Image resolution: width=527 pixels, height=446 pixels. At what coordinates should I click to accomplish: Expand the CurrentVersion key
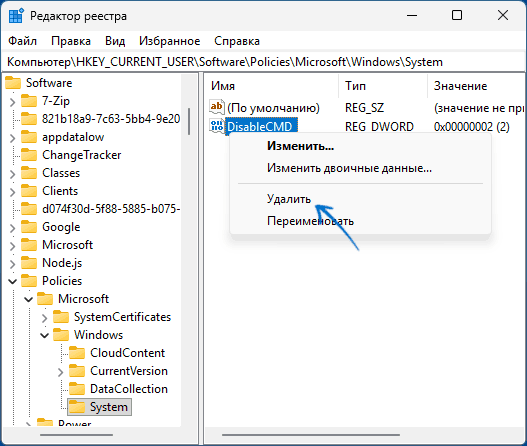point(60,371)
